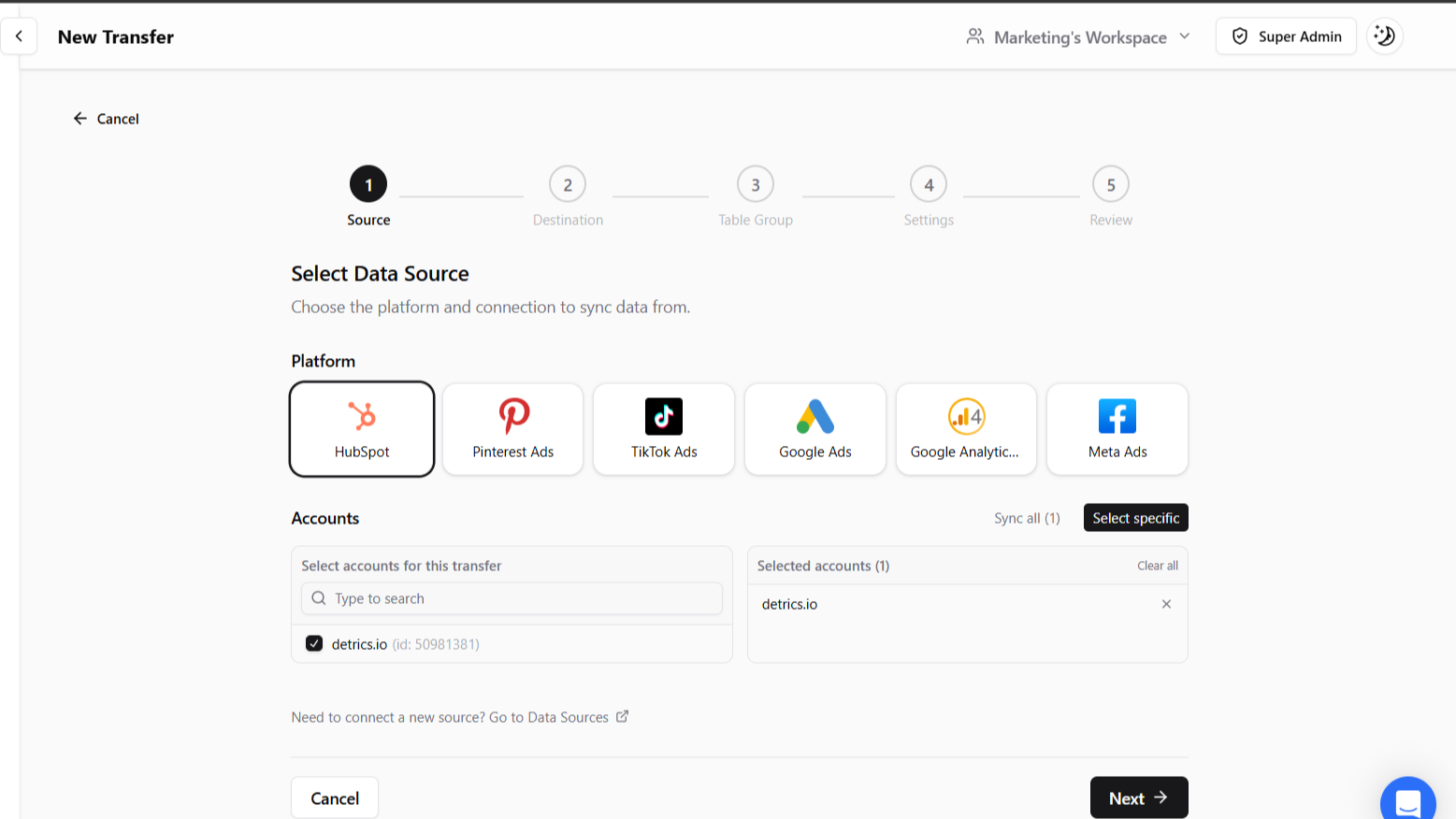Uncheck the detrics.io account checkbox
Image resolution: width=1456 pixels, height=819 pixels.
coord(314,643)
